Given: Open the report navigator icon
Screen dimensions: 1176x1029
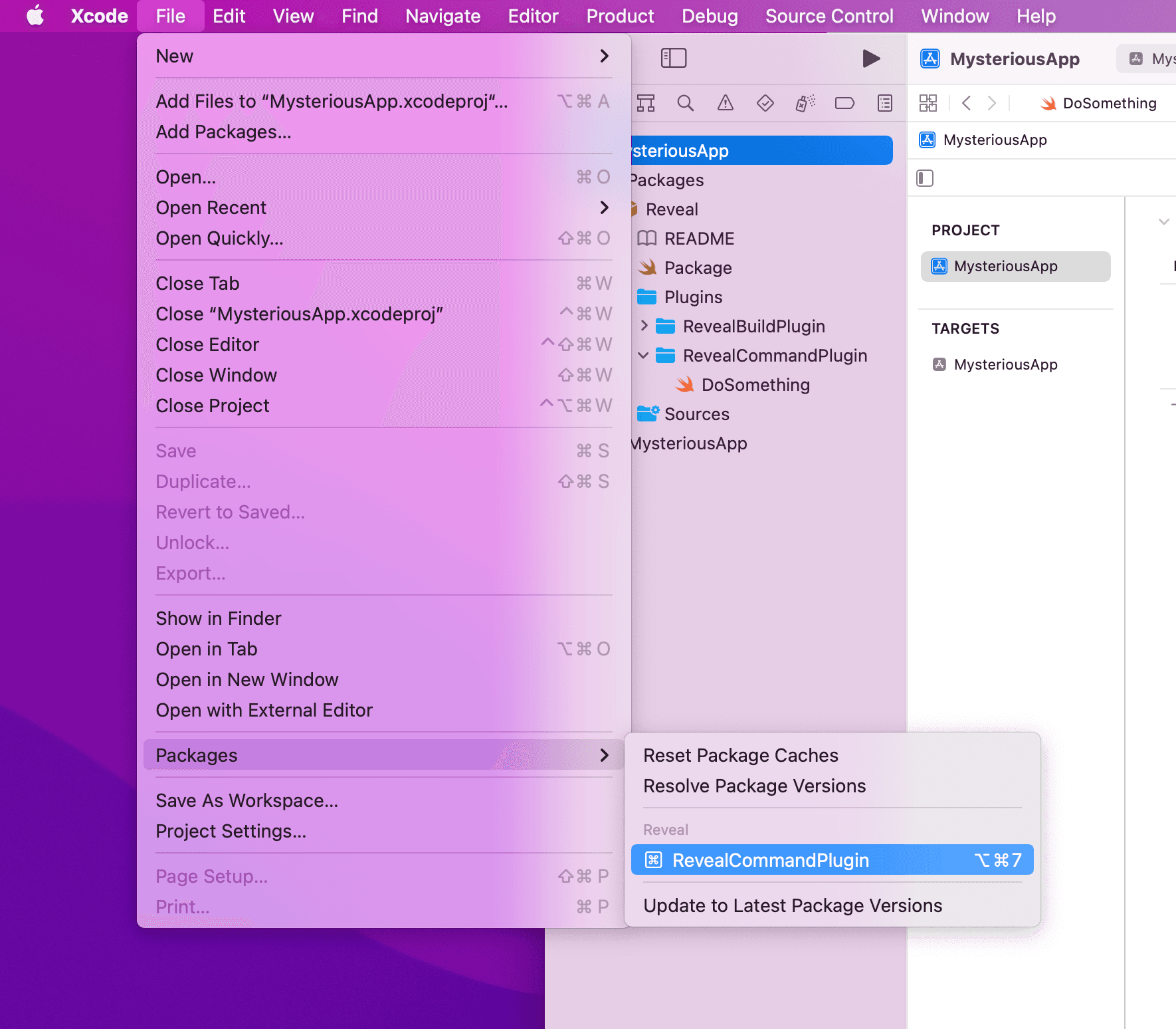Looking at the screenshot, I should [x=885, y=103].
